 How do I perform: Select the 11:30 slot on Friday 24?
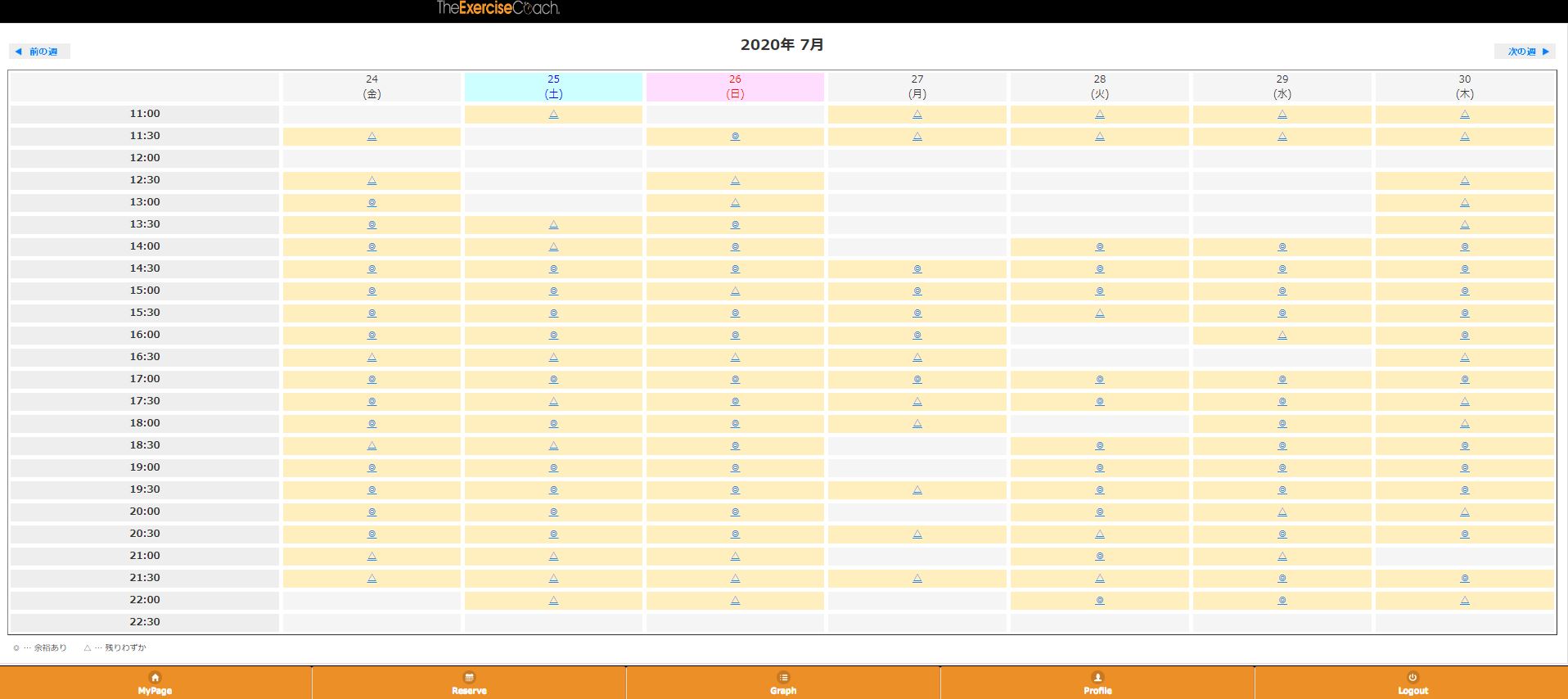[372, 137]
